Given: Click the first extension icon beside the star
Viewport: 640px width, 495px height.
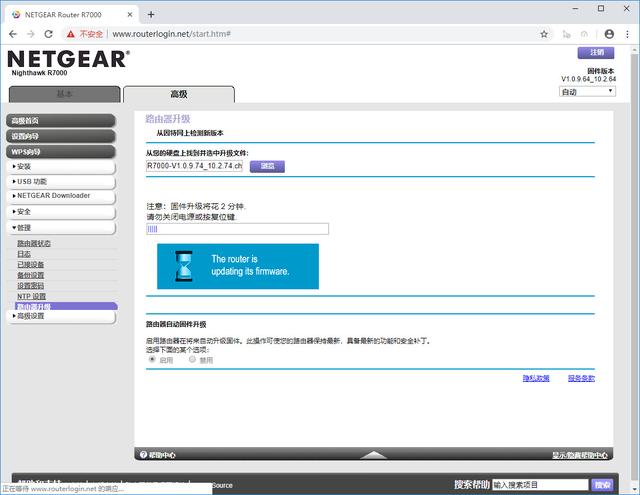Looking at the screenshot, I should 567,34.
